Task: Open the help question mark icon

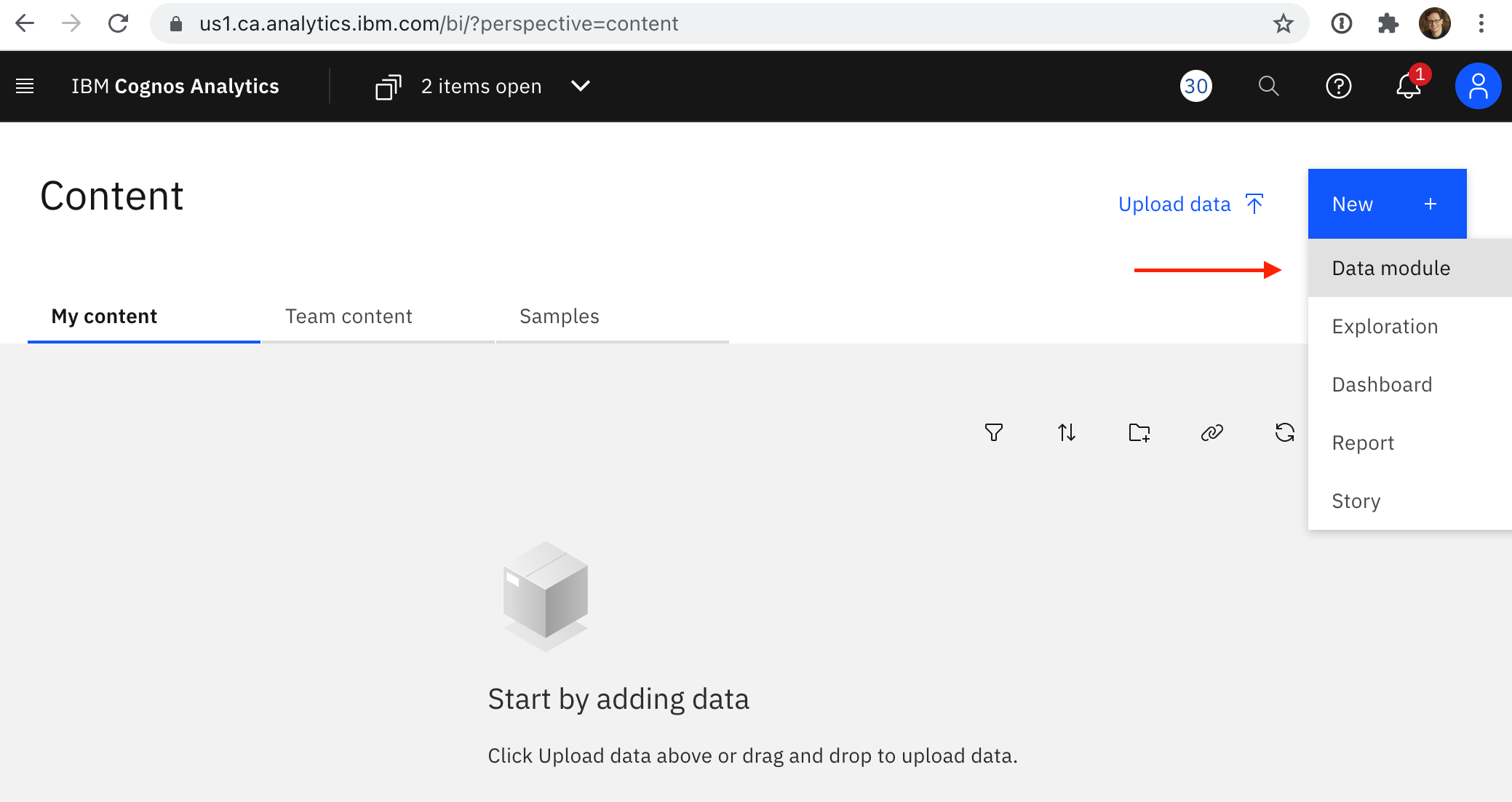Action: tap(1338, 87)
